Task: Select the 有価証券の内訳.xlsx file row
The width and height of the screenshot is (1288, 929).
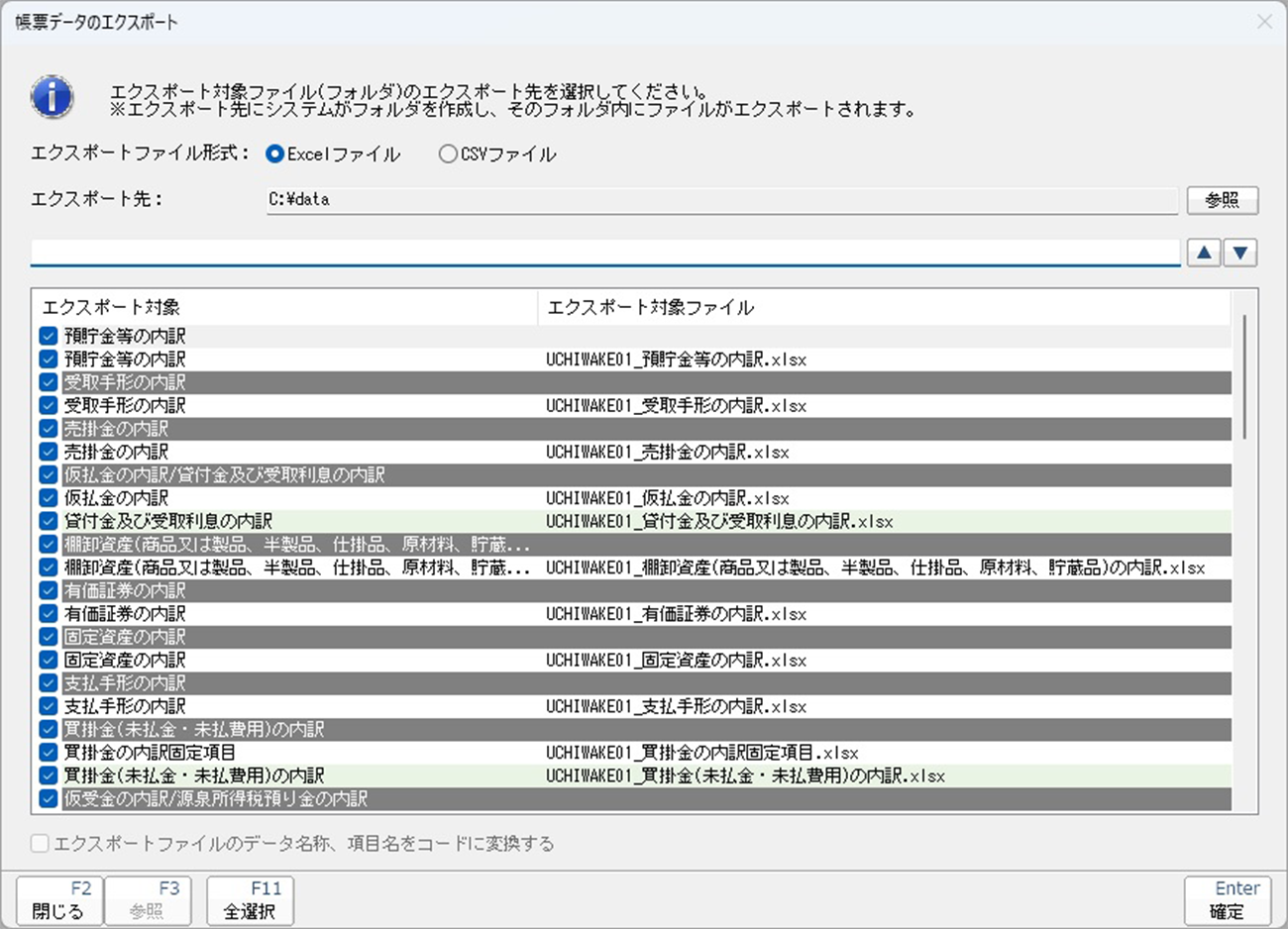Action: coord(676,614)
